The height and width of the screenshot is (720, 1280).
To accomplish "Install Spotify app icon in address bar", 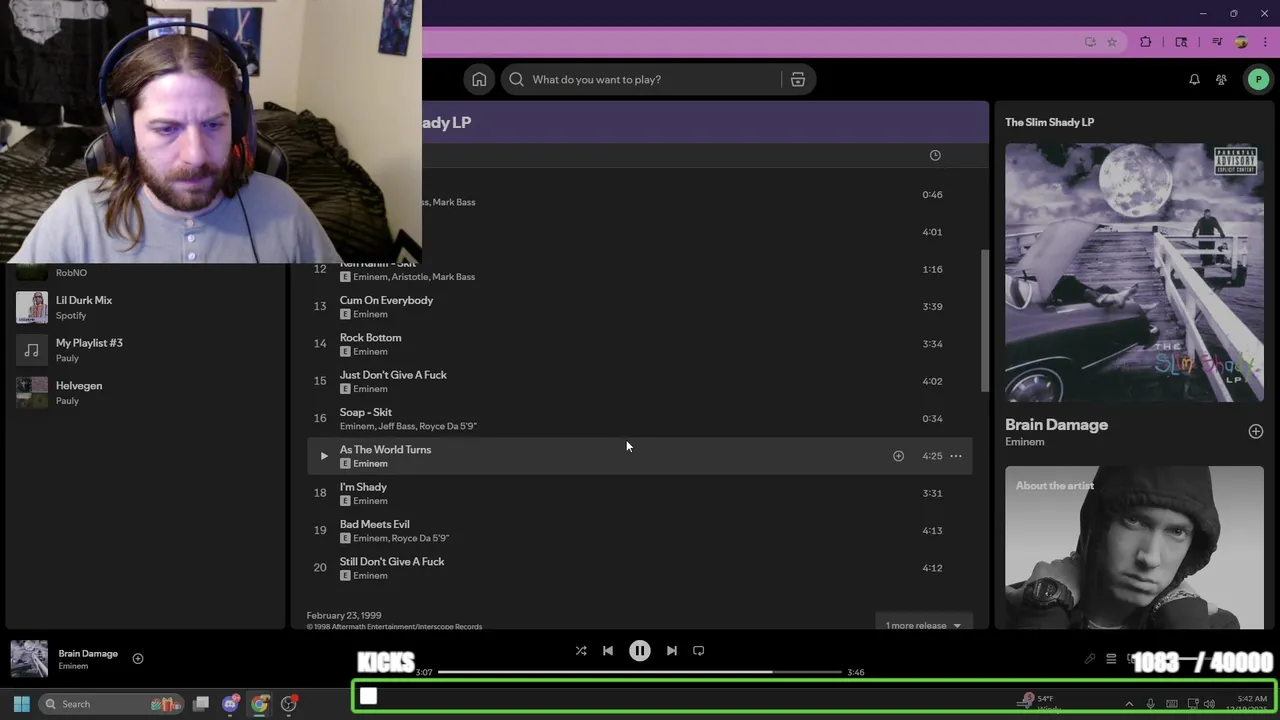I will [1090, 42].
